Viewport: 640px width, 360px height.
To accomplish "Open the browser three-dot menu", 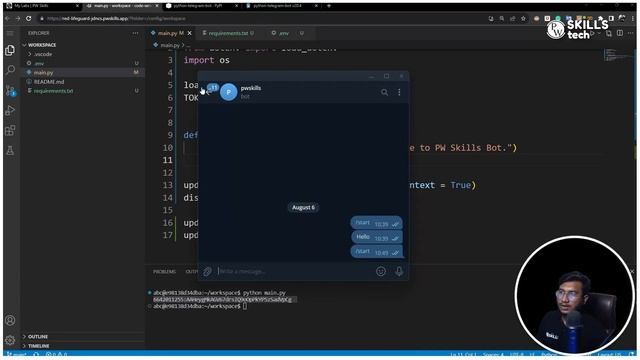I will pos(633,18).
